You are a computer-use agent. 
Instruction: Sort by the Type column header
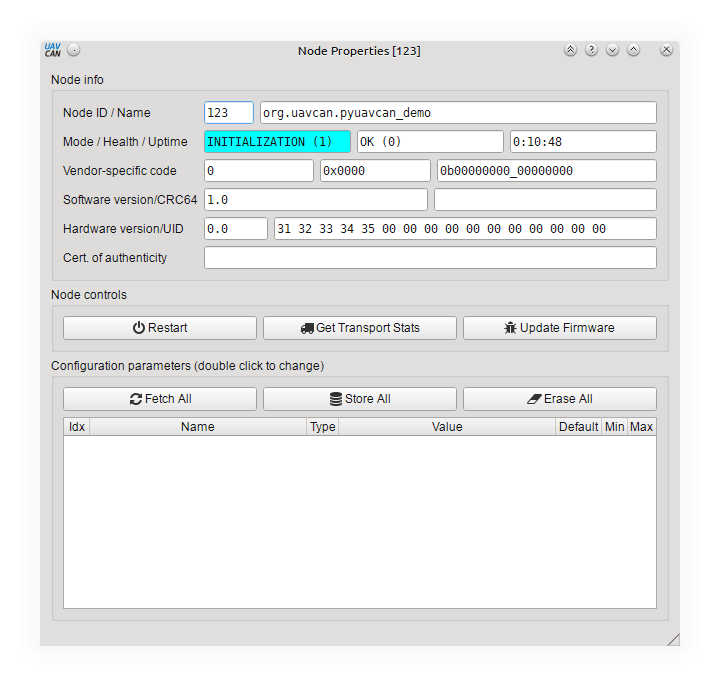(322, 427)
